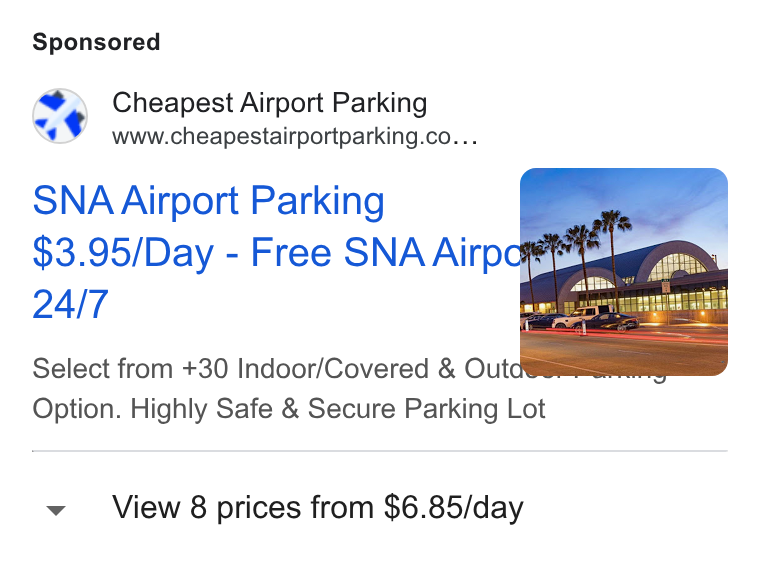The width and height of the screenshot is (760, 568).
Task: Click the Option. description line start
Action: pyautogui.click(x=77, y=409)
